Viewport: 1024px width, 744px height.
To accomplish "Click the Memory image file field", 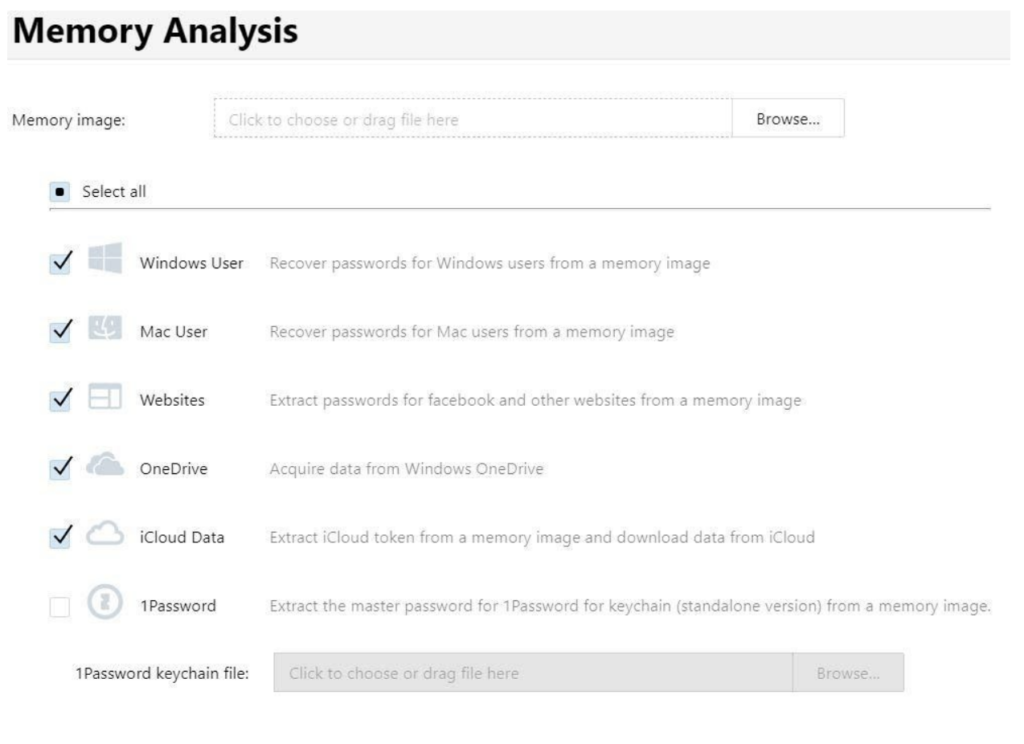I will (x=473, y=118).
